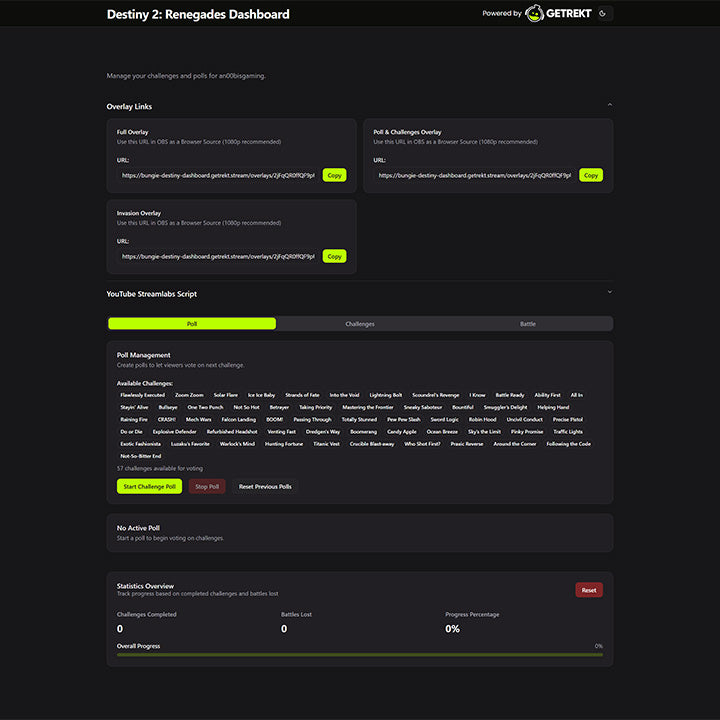Select the Pew Pew Slash challenge tag

[404, 419]
